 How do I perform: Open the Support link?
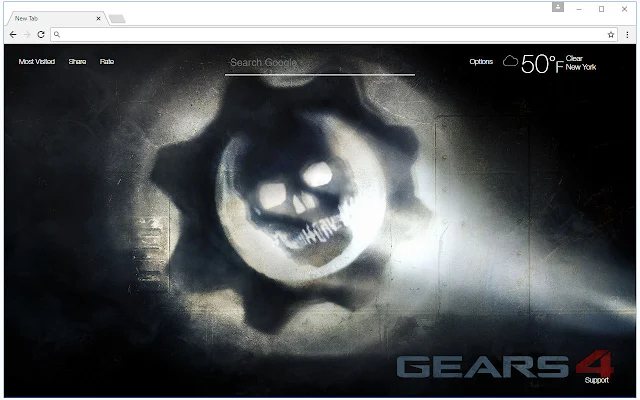(596, 380)
